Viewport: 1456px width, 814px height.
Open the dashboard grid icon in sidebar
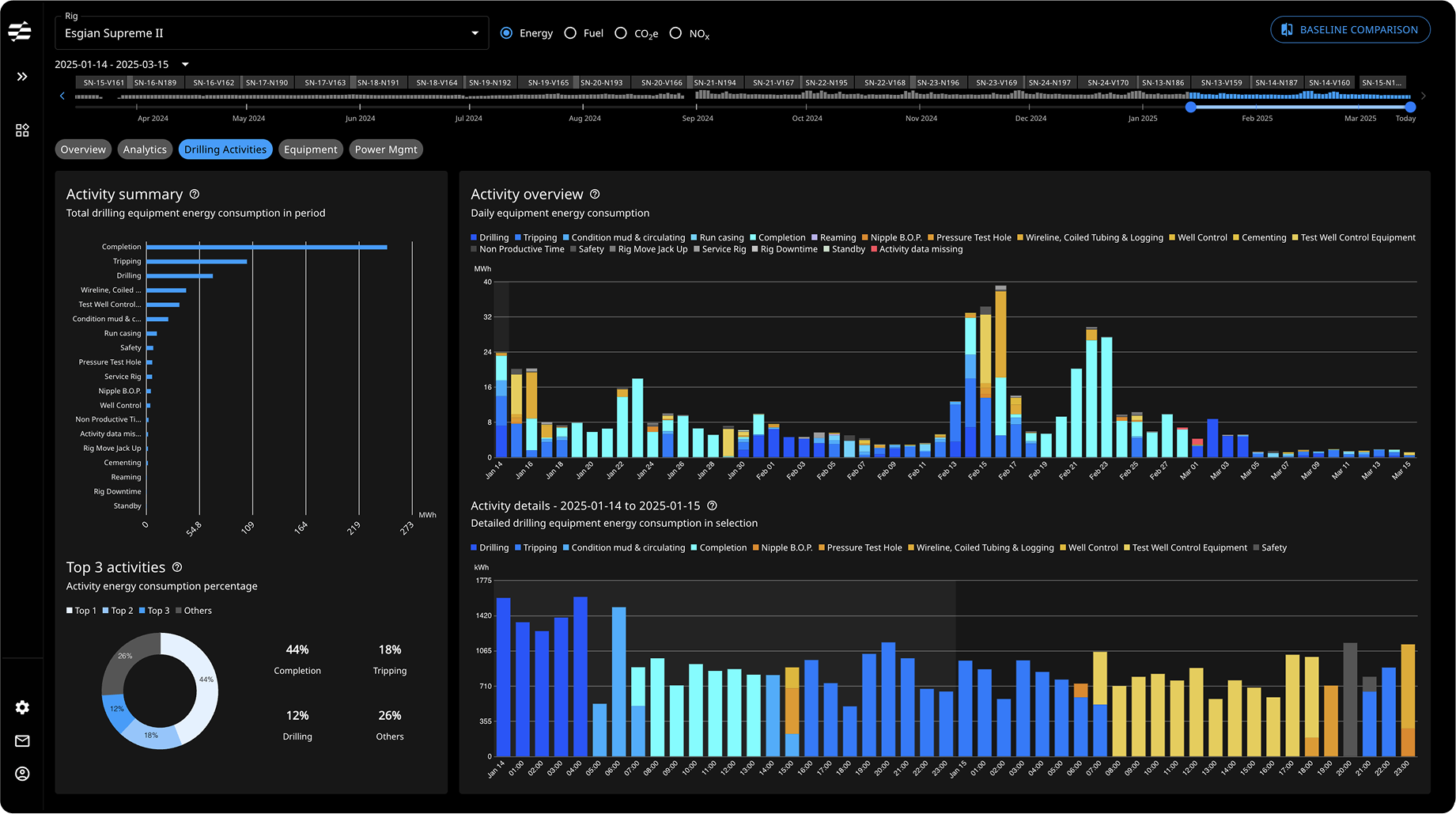click(x=22, y=131)
